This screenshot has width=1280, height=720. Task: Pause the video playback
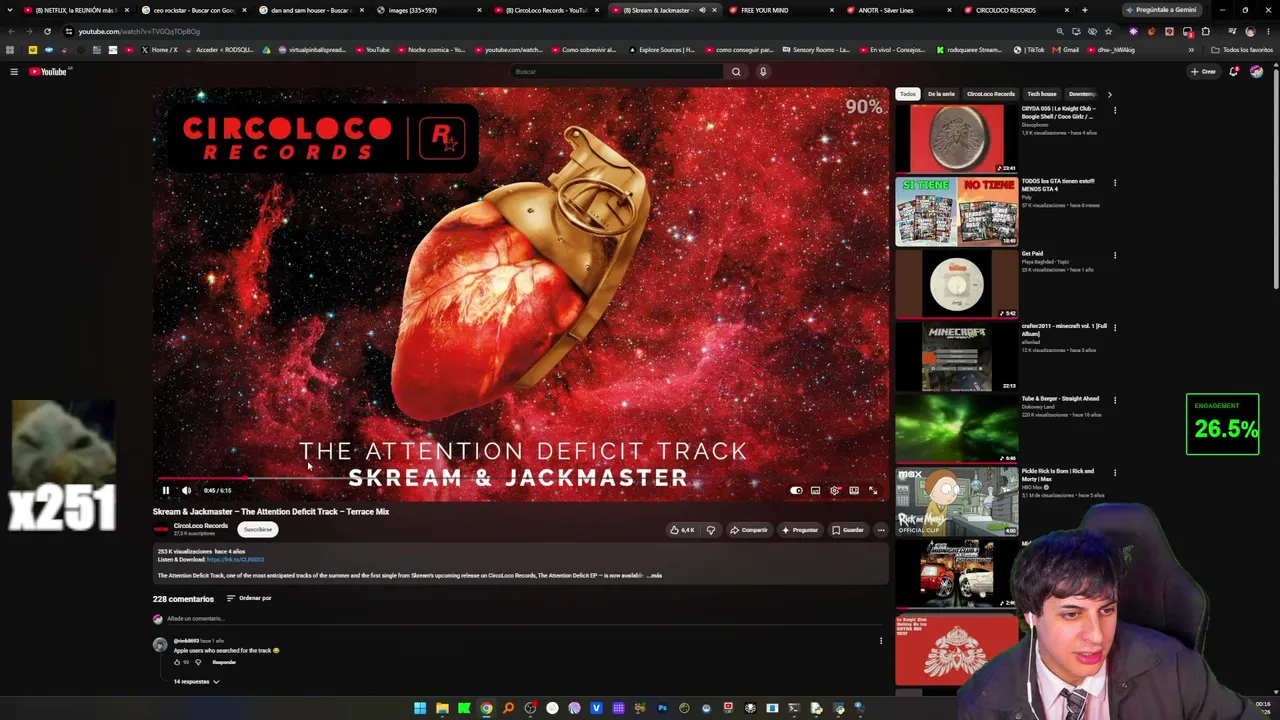166,490
